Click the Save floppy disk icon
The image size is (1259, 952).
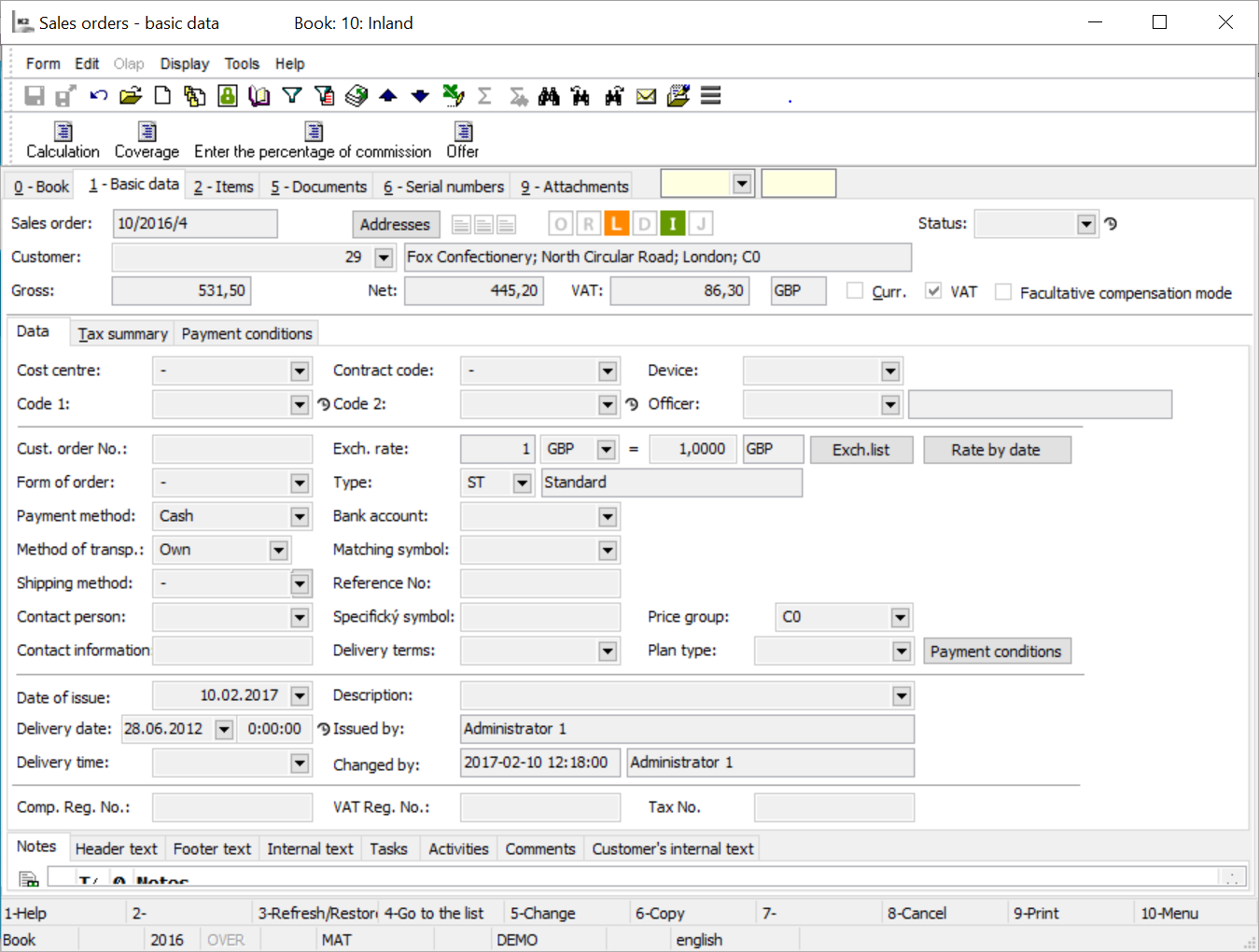[x=35, y=95]
